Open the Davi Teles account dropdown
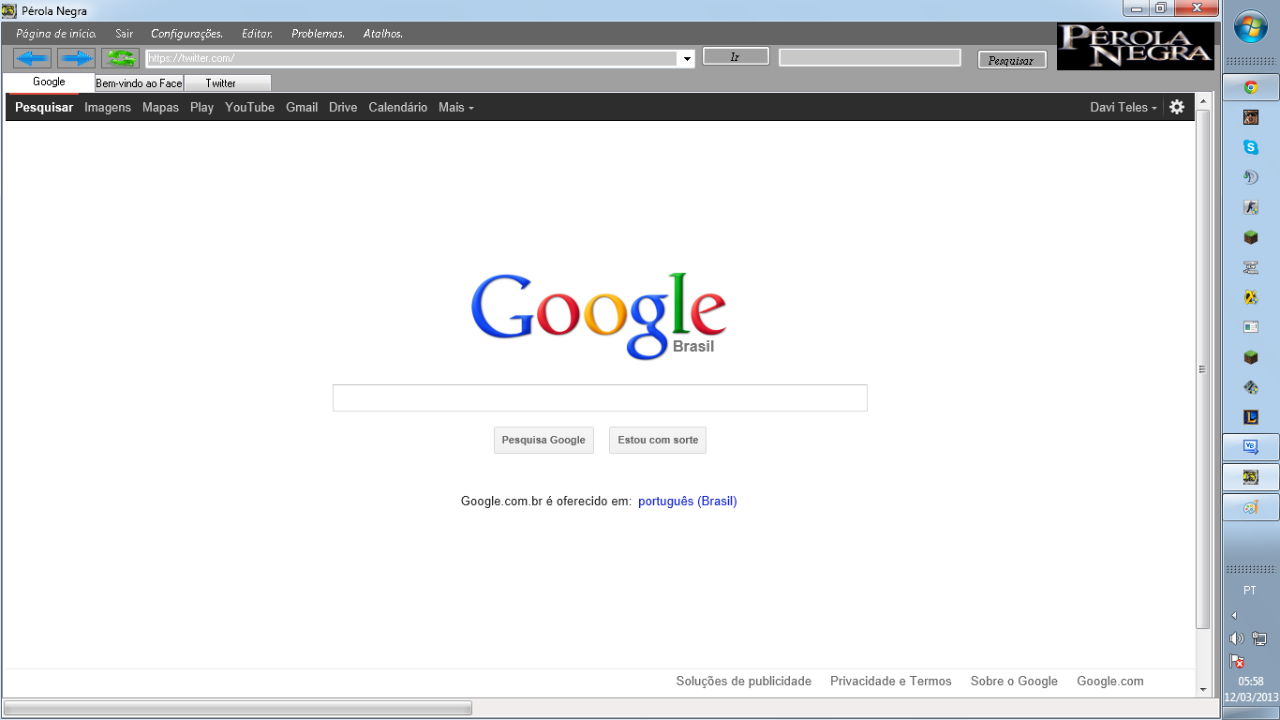Screen dimensions: 1280x720 (1123, 107)
